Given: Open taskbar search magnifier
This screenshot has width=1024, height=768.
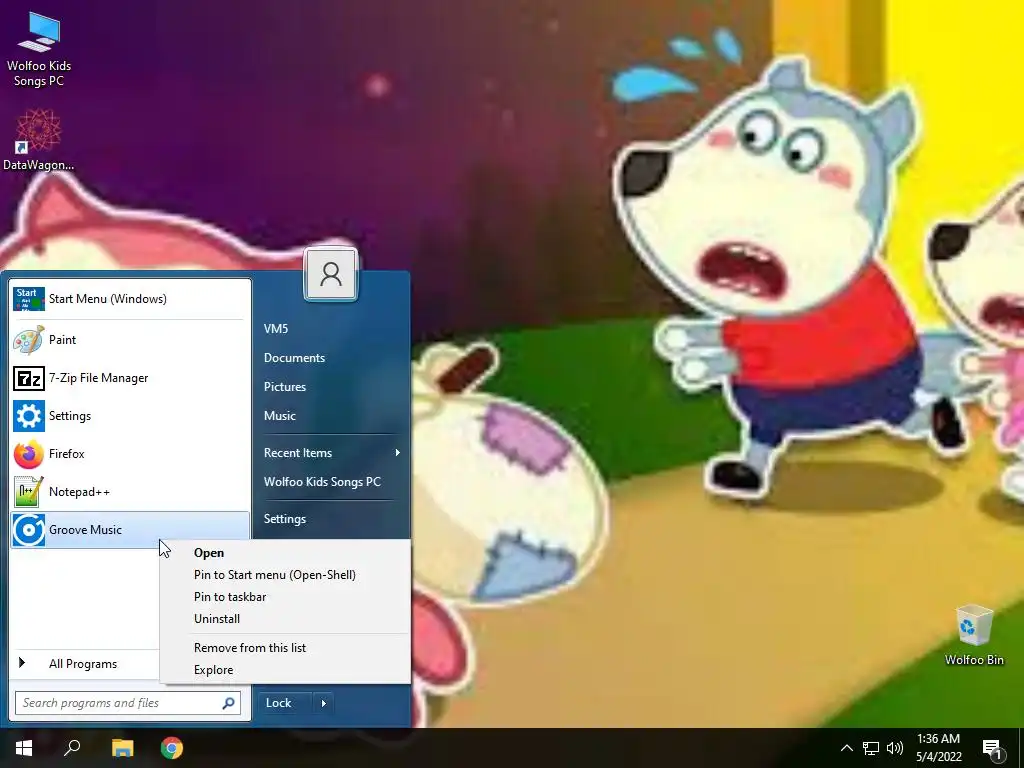Looking at the screenshot, I should (72, 748).
